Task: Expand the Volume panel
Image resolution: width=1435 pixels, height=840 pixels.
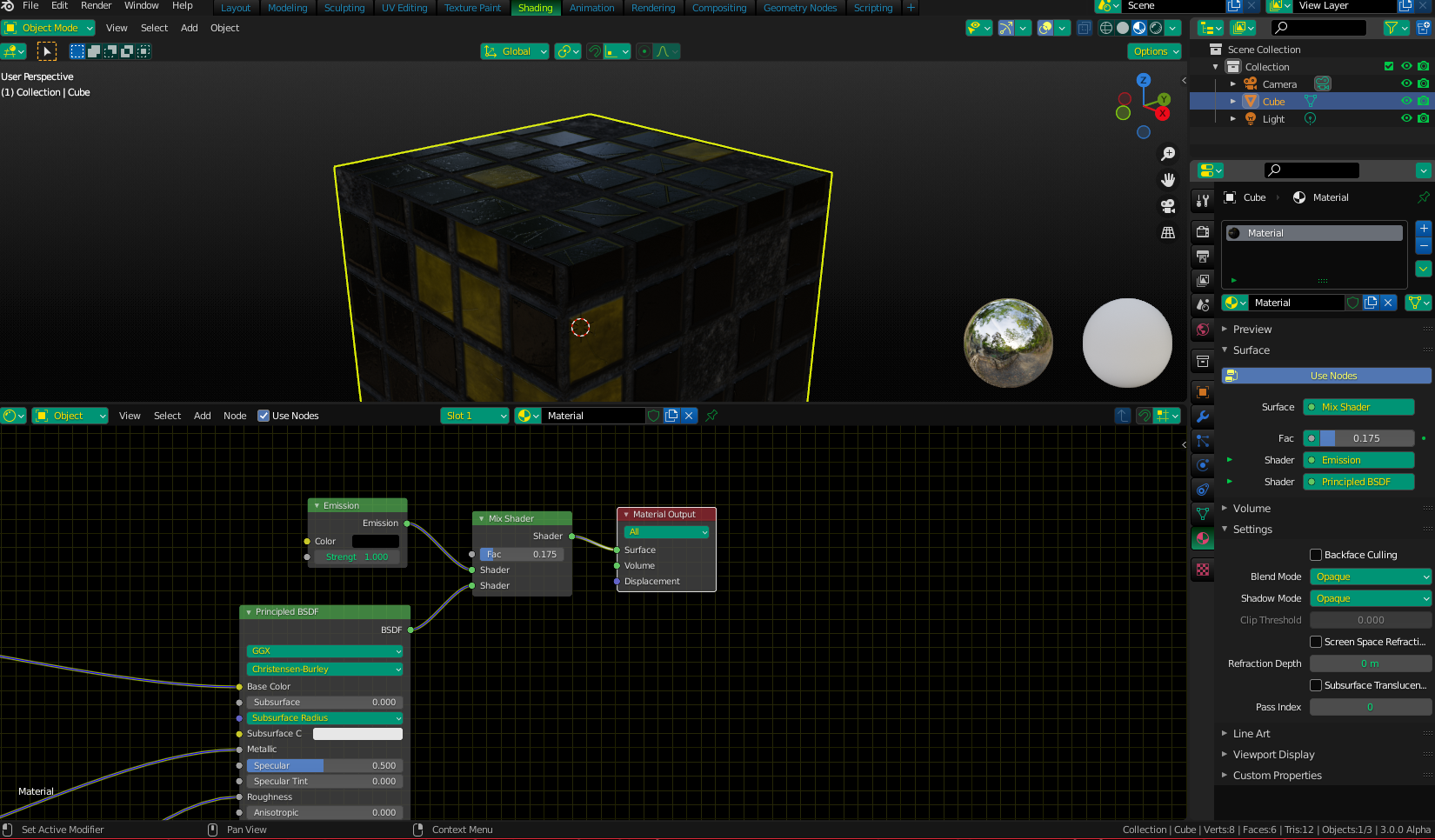Action: [x=1251, y=509]
